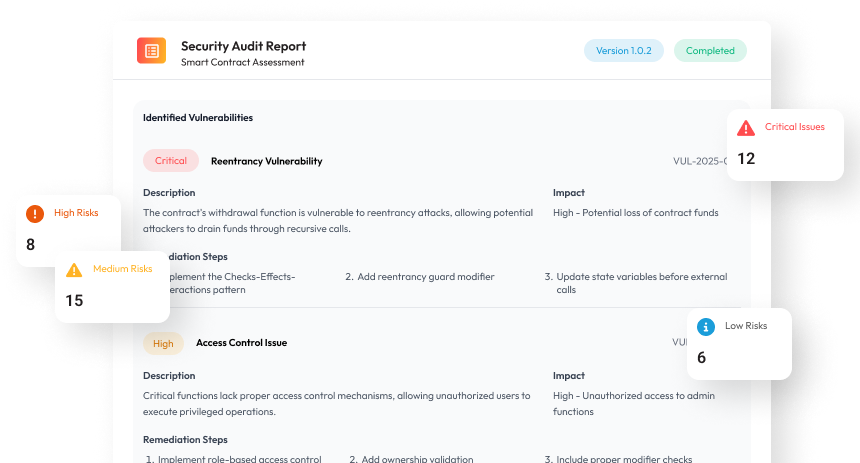860x463 pixels.
Task: Click the Security Audit Report heading
Action: coord(244,46)
